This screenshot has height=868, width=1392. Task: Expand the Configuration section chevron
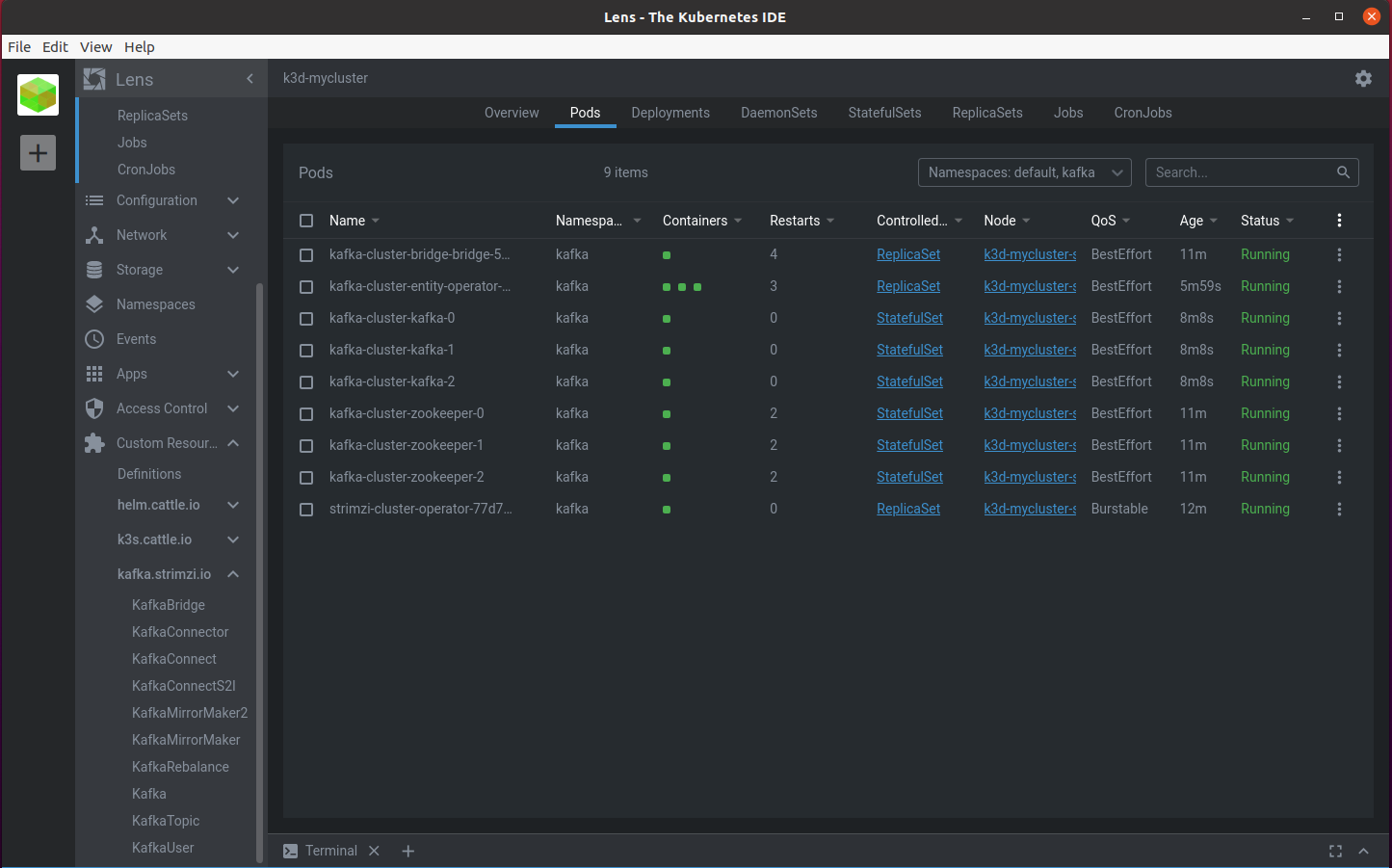click(233, 200)
